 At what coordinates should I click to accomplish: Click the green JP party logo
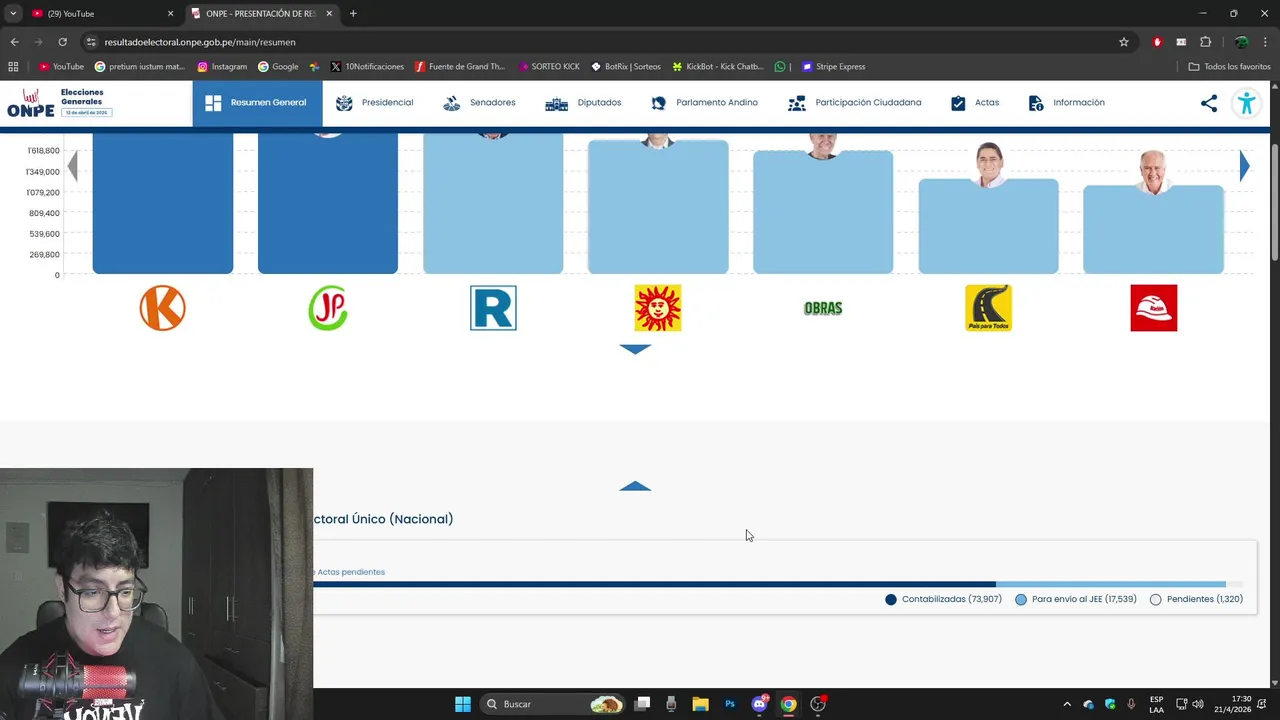coord(328,308)
